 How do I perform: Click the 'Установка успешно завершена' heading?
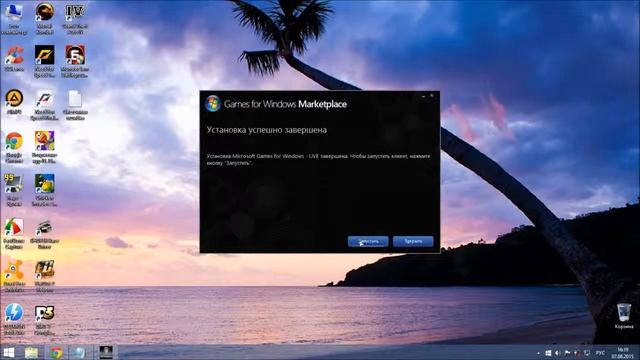[x=267, y=130]
